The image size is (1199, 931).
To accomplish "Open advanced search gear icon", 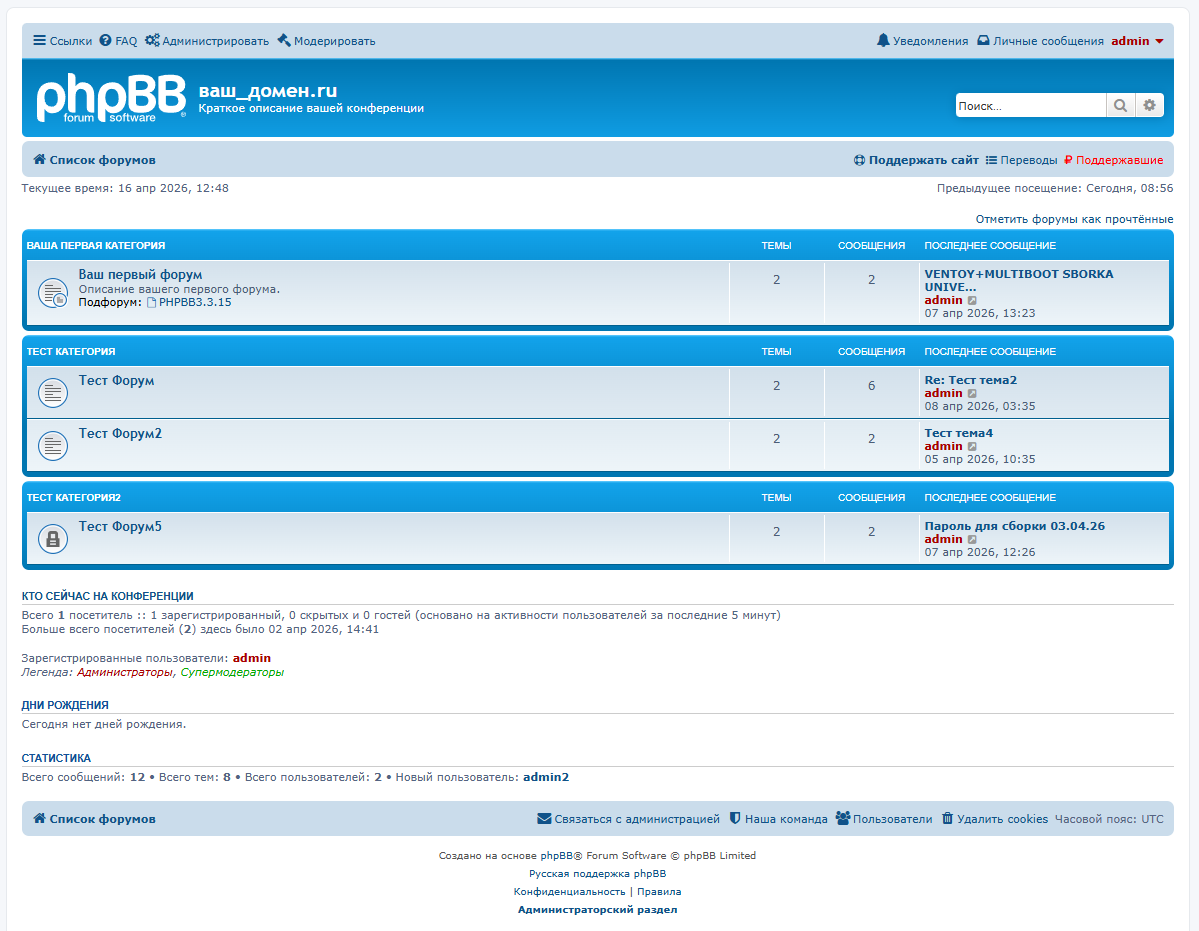I will 1149,105.
